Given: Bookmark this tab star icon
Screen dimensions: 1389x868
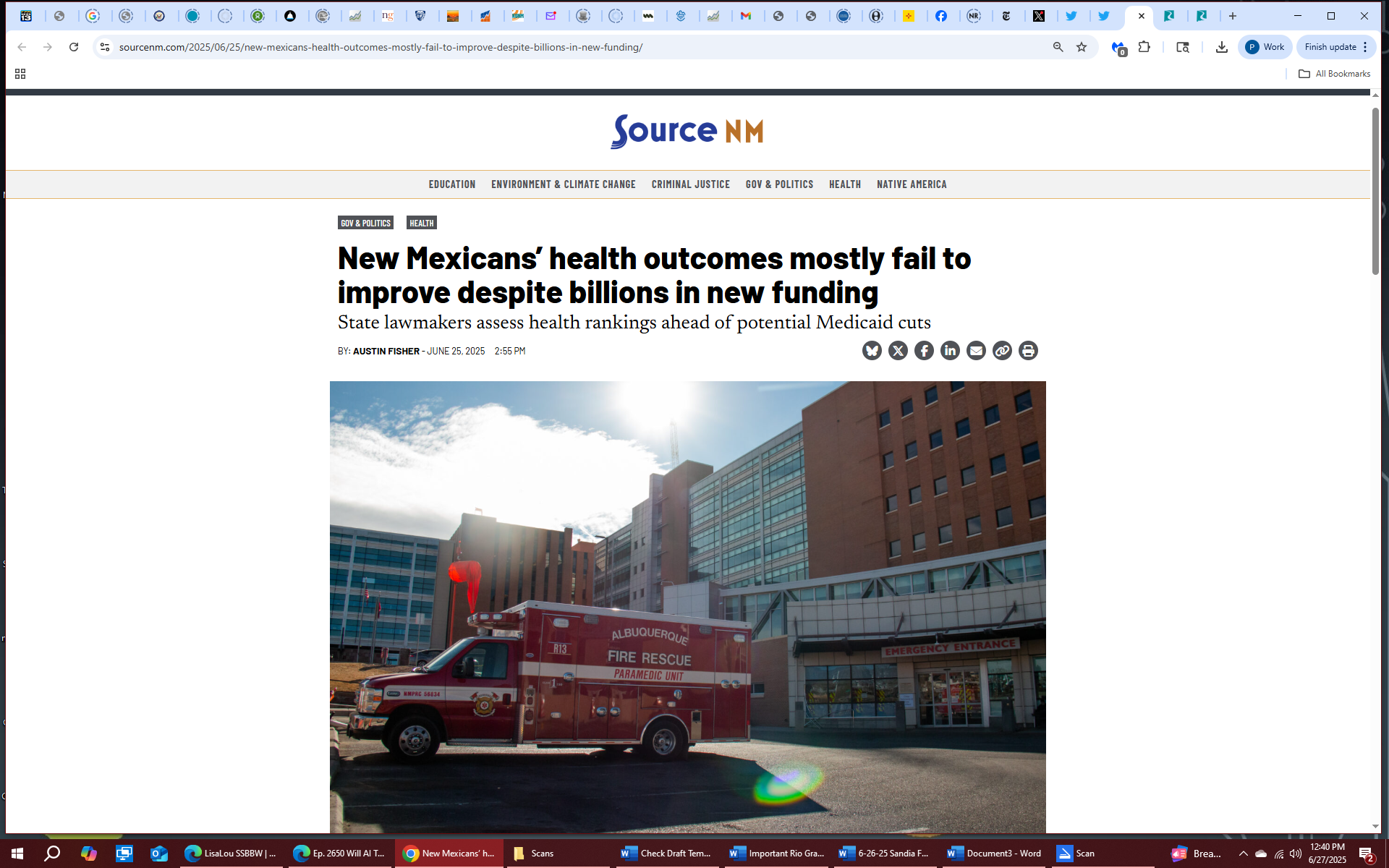Looking at the screenshot, I should pyautogui.click(x=1082, y=47).
